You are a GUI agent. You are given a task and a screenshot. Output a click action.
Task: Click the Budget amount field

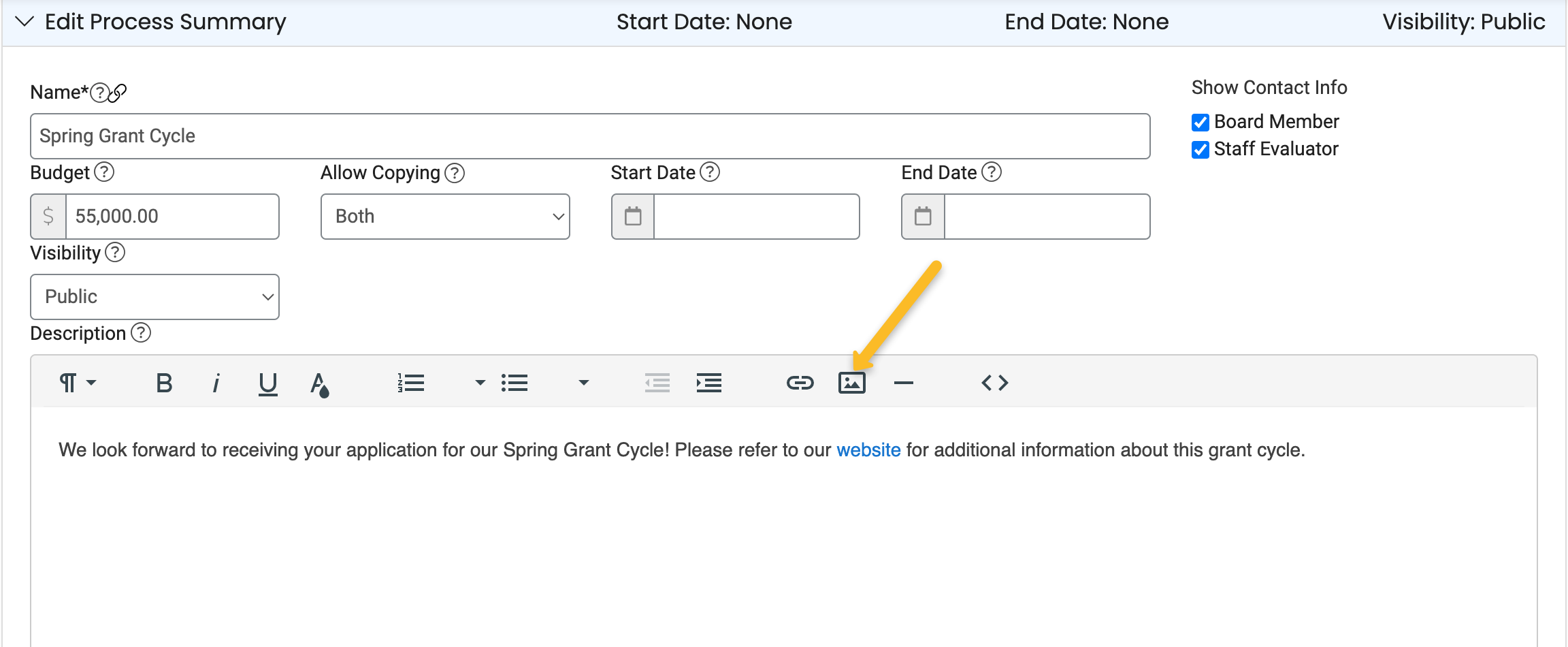point(172,217)
